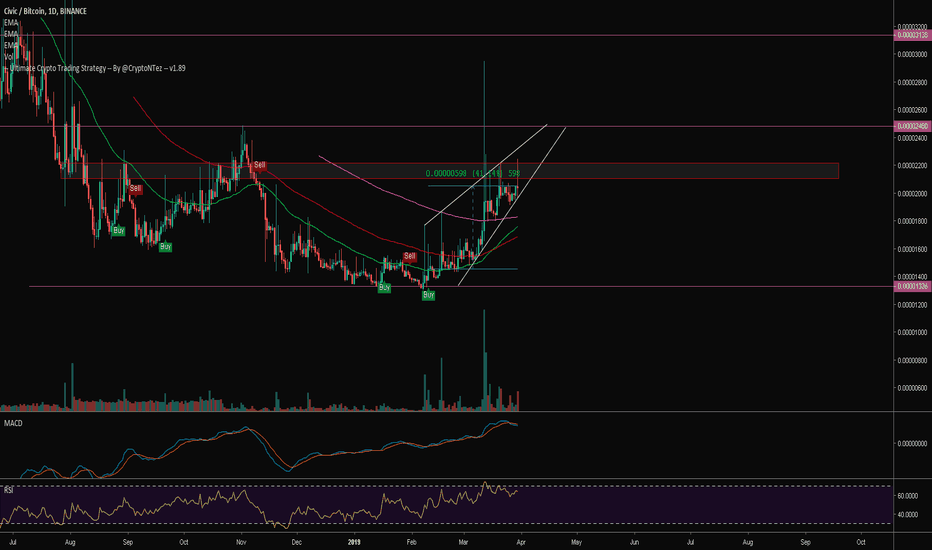Click the 0.00000600 price axis value
This screenshot has width=932, height=550.
point(912,388)
